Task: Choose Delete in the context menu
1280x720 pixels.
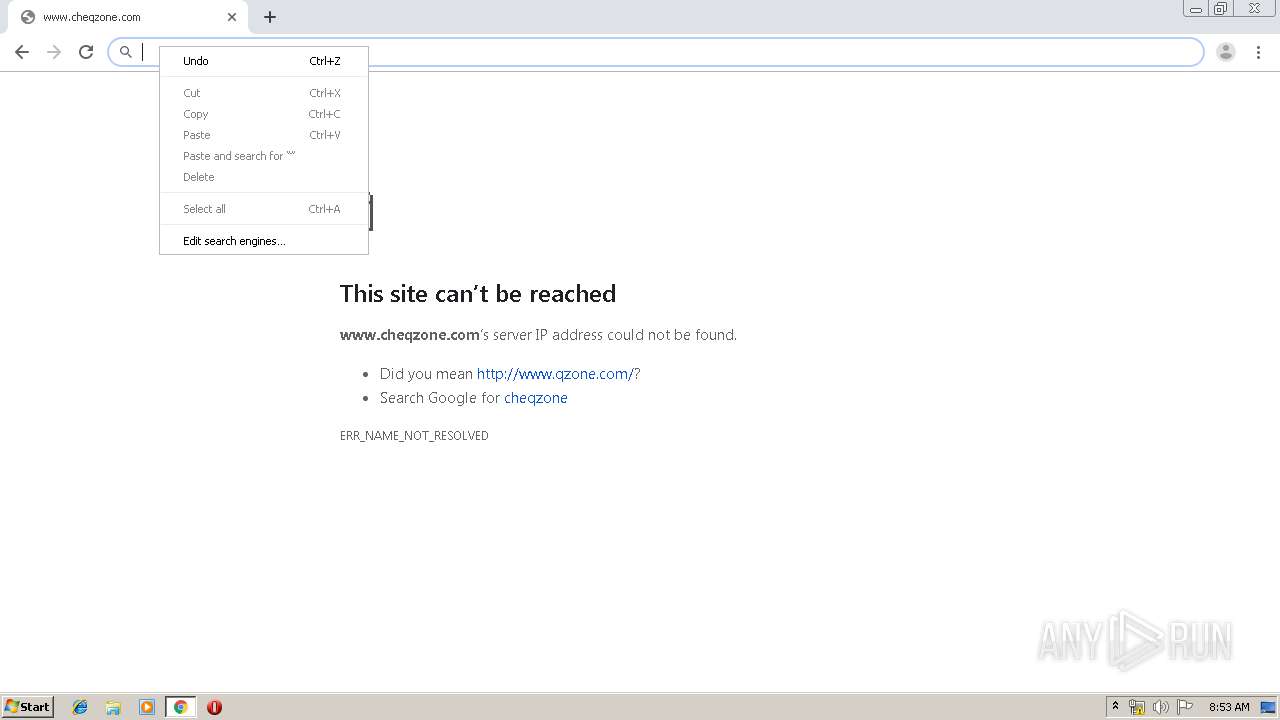Action: tap(264, 177)
